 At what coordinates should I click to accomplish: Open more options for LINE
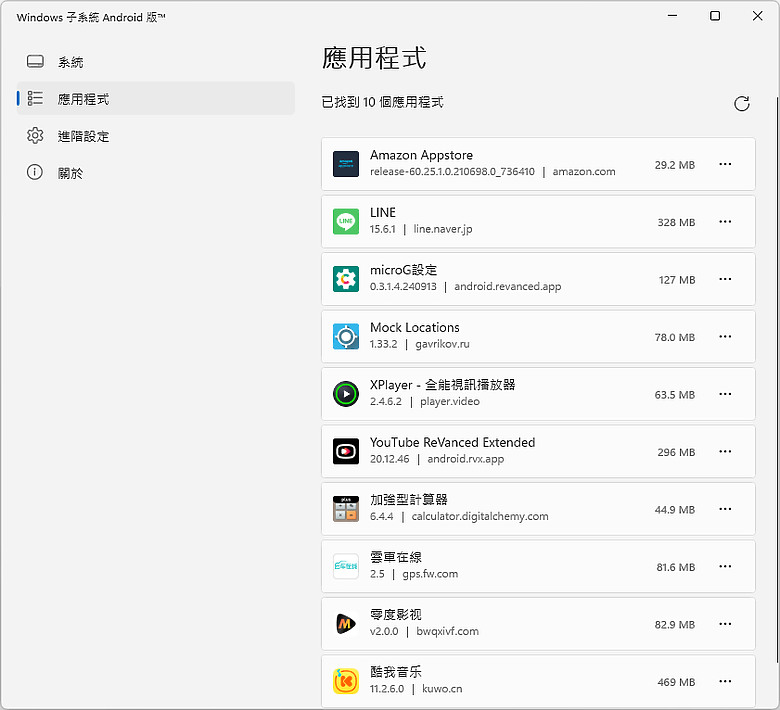[725, 221]
